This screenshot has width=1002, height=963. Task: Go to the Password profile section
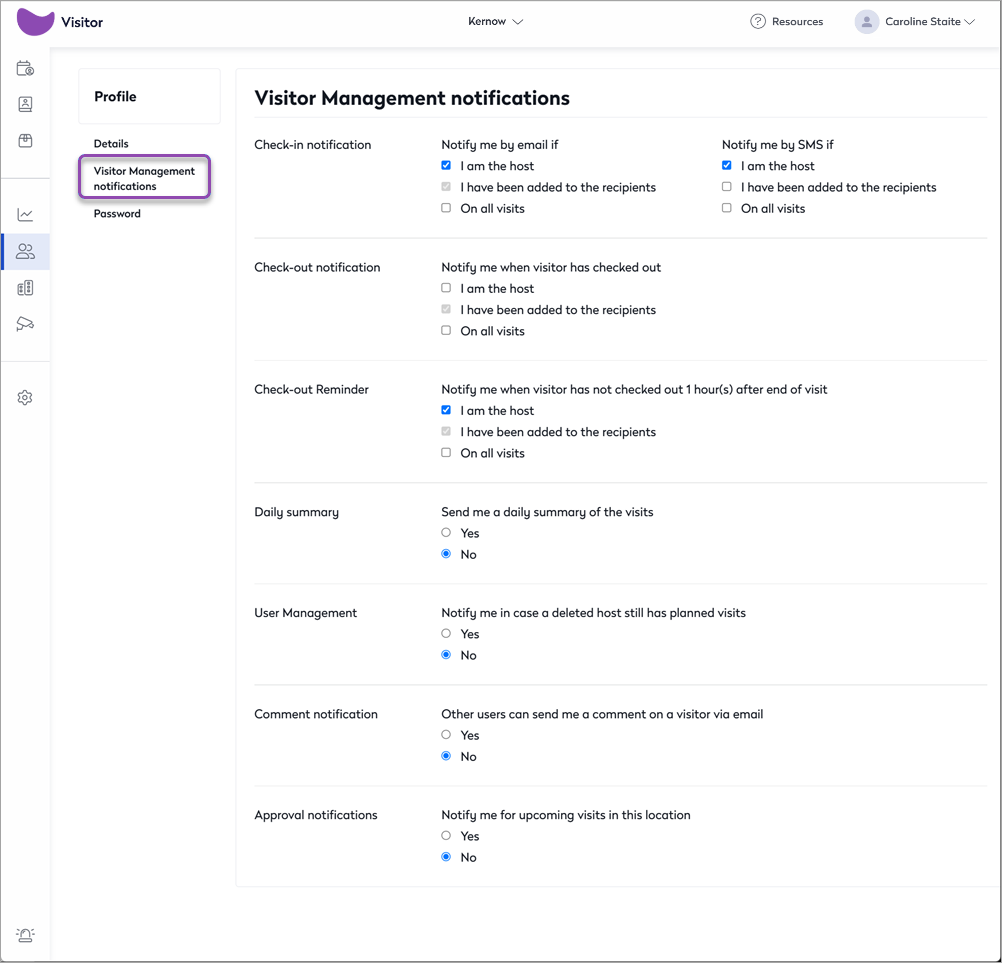[x=117, y=214]
